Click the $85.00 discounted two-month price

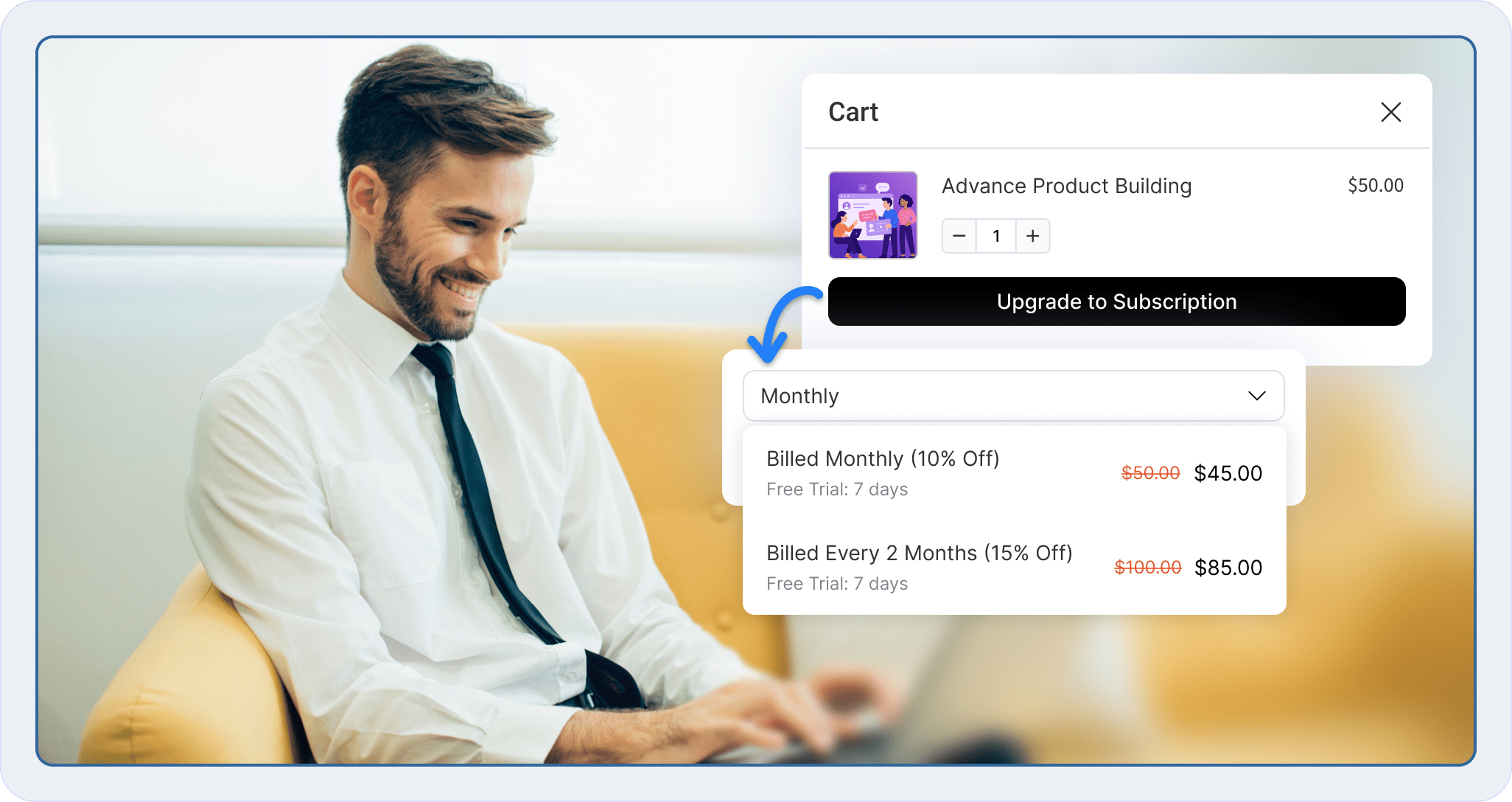point(1228,568)
